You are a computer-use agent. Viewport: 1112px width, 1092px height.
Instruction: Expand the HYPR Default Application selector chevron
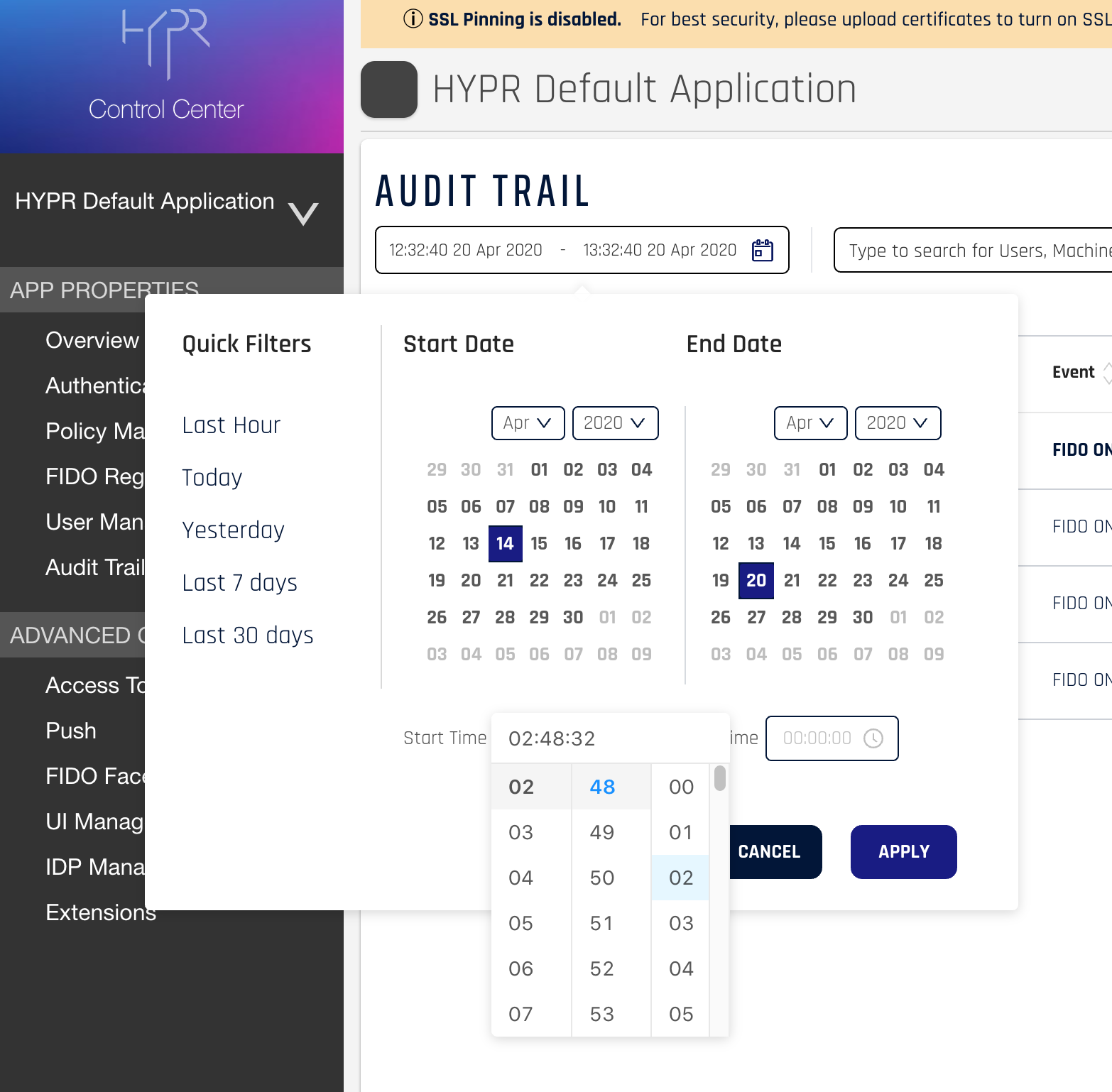click(303, 213)
